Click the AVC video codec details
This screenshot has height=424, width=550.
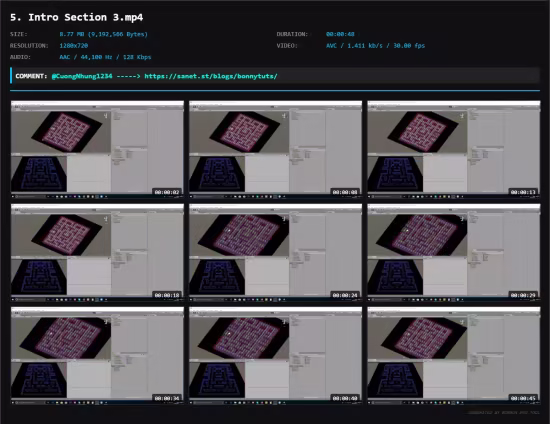(375, 46)
